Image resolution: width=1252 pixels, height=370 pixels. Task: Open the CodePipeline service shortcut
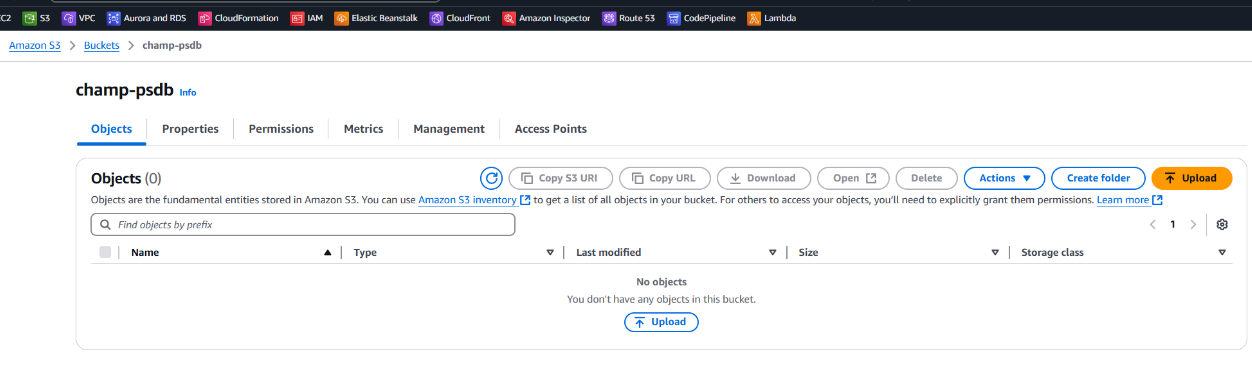[701, 17]
